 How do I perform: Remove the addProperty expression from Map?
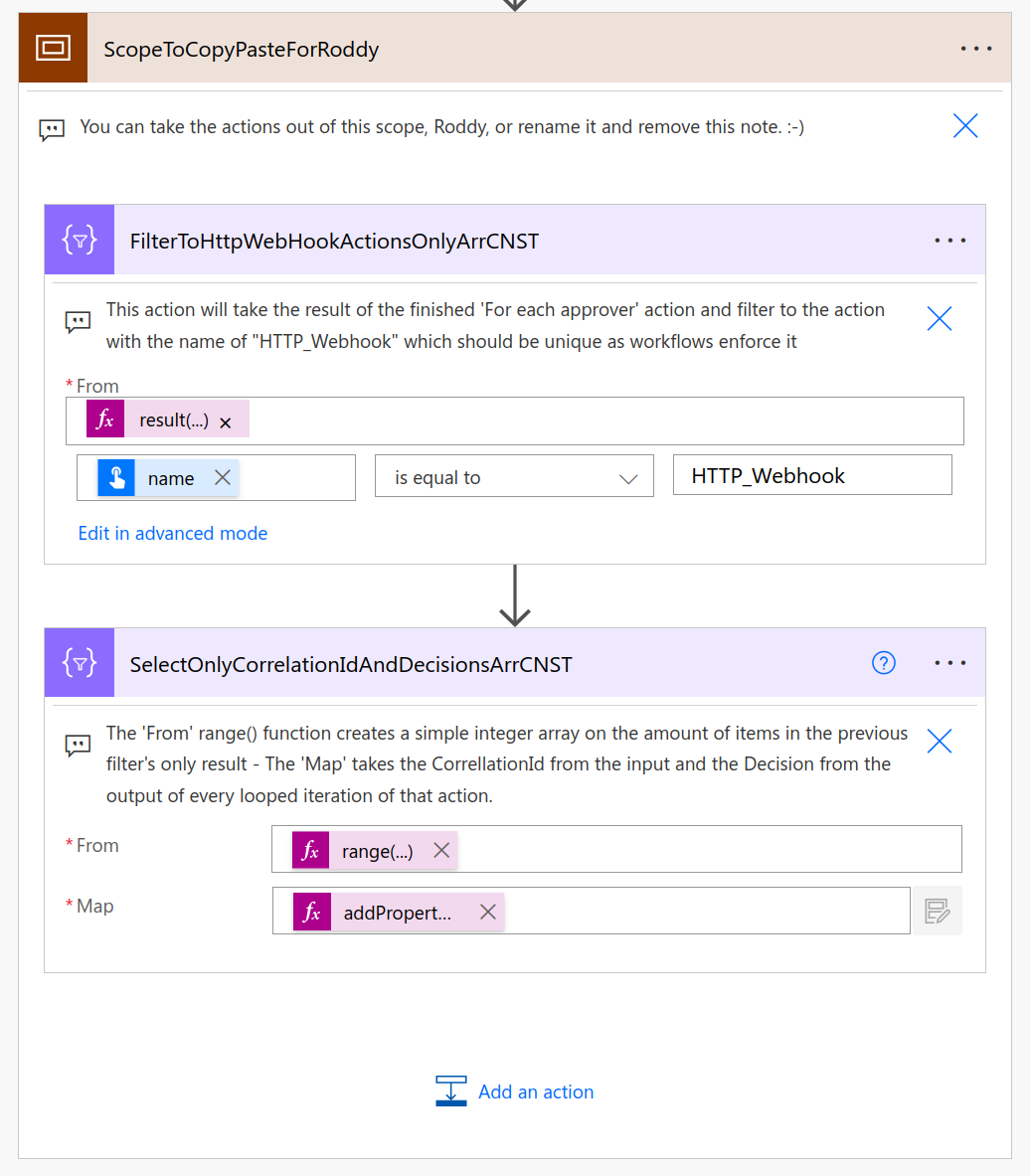[486, 910]
